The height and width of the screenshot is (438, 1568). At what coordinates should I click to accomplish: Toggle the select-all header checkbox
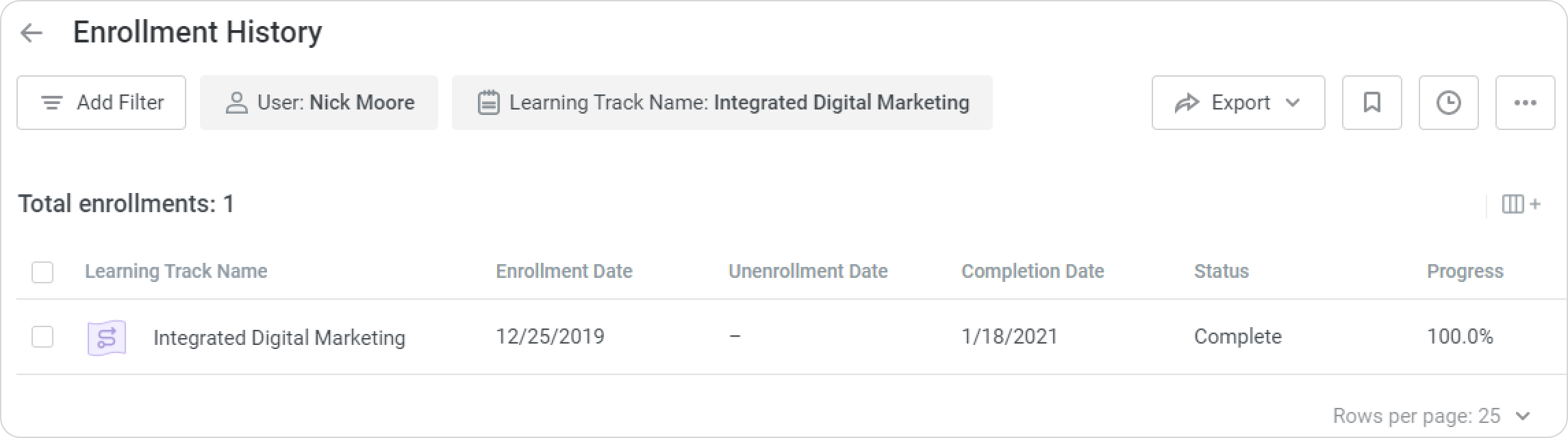42,272
